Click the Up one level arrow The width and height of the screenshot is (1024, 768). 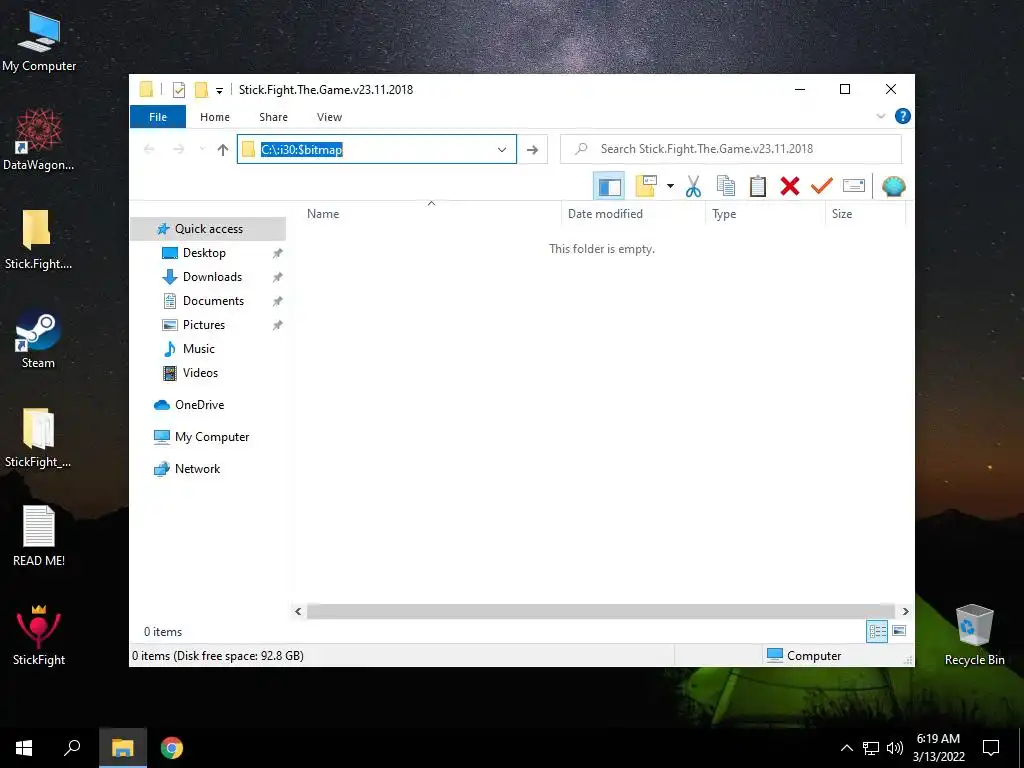[223, 150]
